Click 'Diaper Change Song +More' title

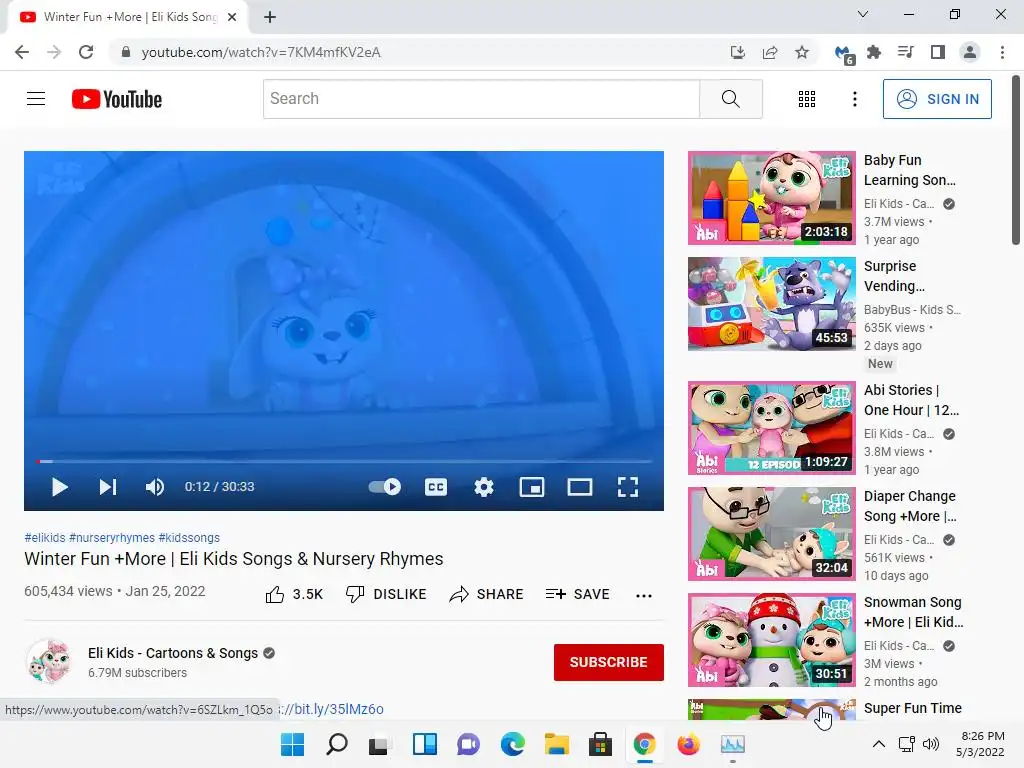click(910, 506)
